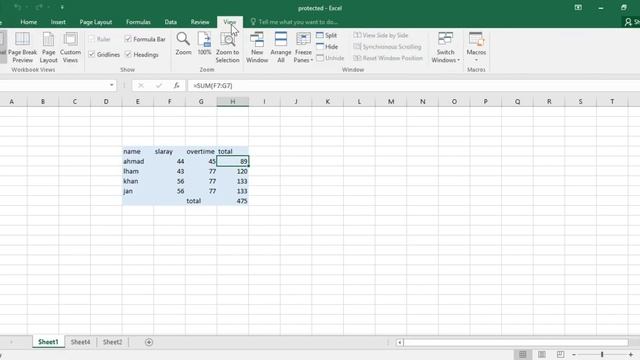
Task: Switch to Sheet1 tab
Action: pos(48,342)
